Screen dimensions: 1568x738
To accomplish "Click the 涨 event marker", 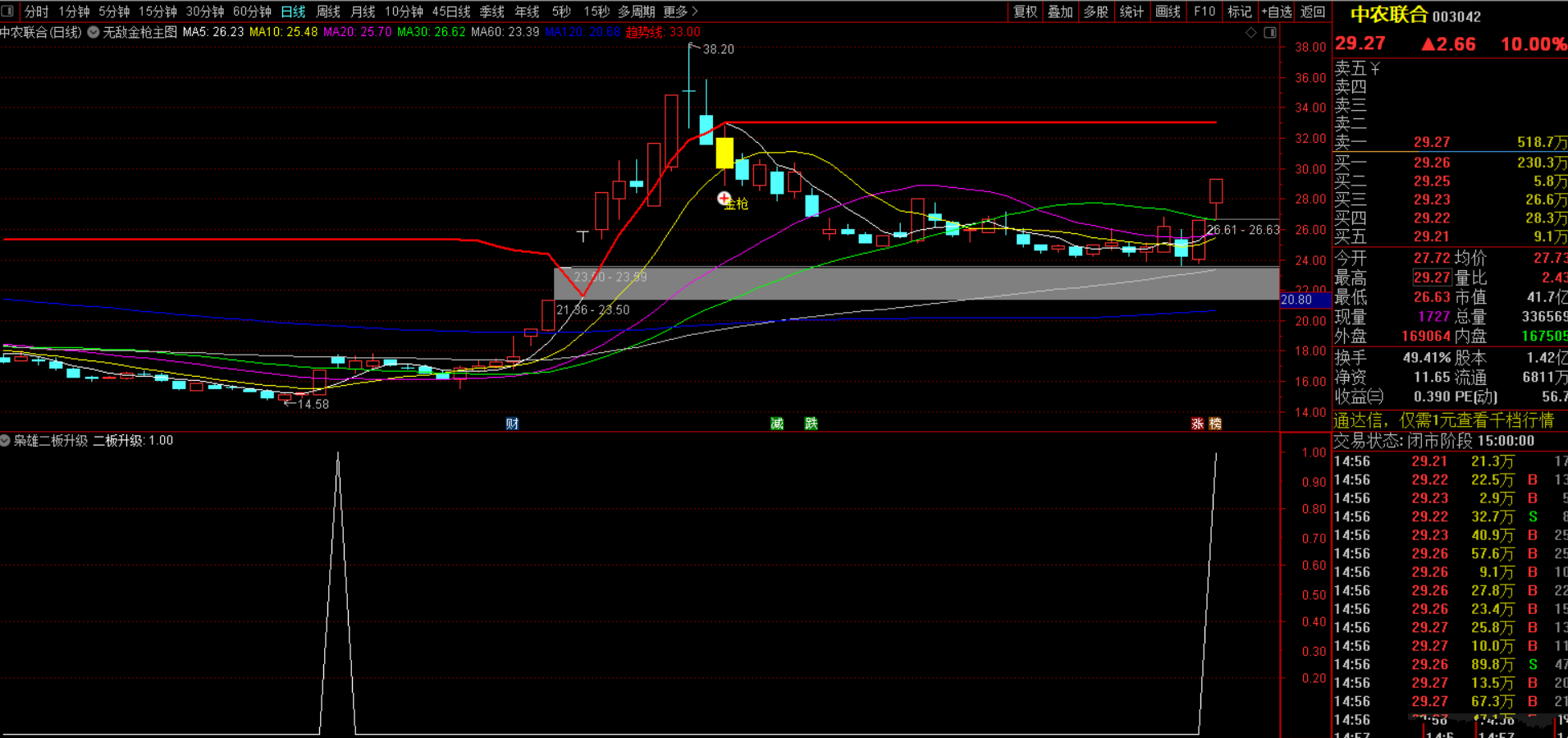I will (x=1197, y=424).
